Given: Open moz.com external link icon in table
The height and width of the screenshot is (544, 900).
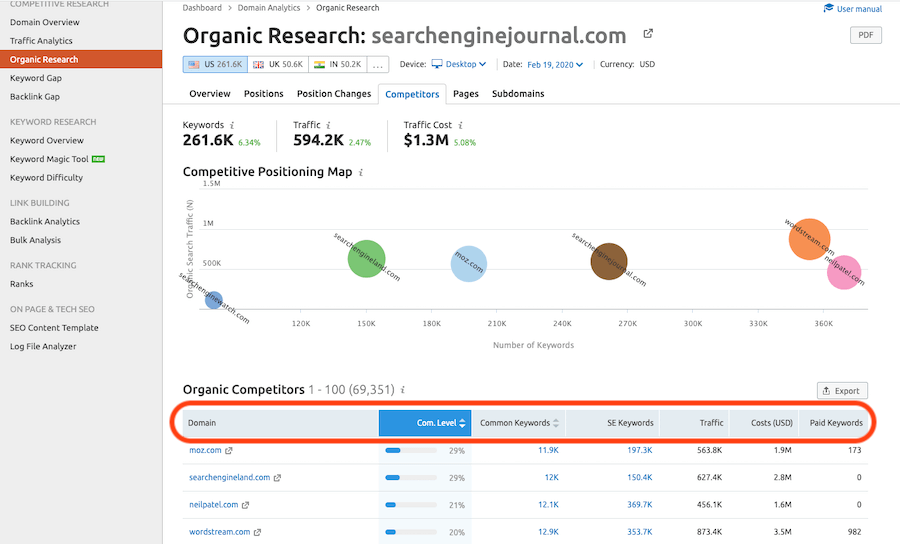Looking at the screenshot, I should click(x=229, y=451).
